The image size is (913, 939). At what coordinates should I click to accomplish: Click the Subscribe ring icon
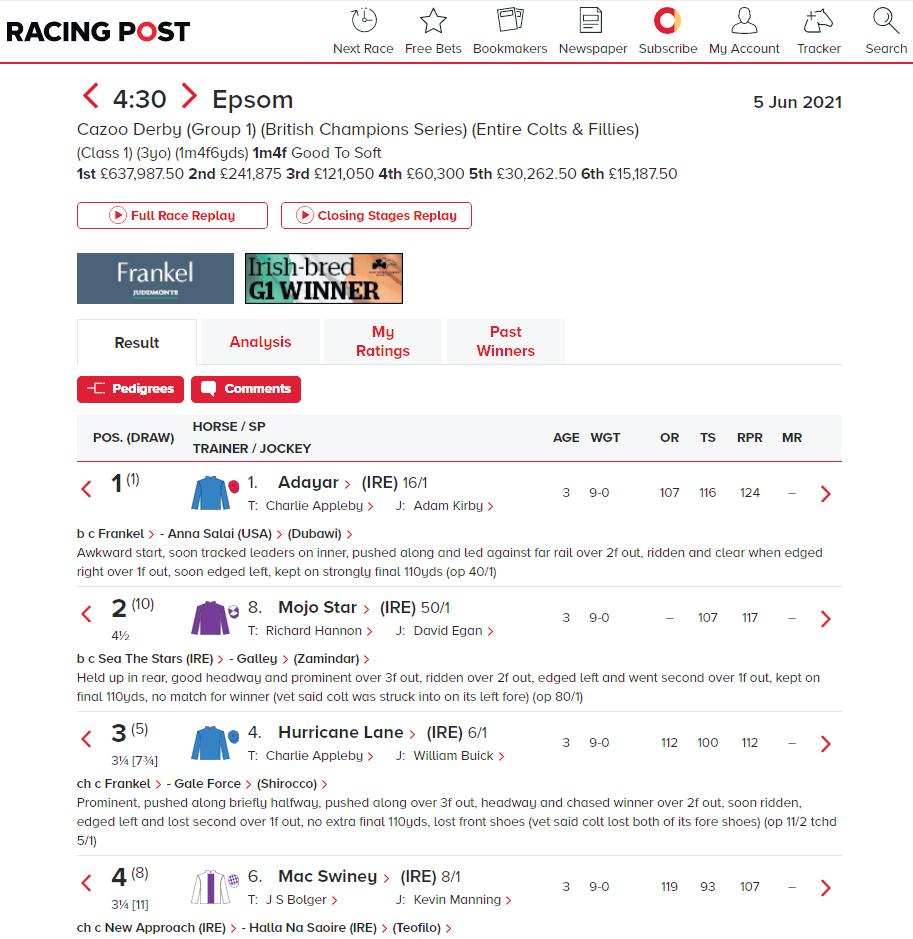point(667,20)
